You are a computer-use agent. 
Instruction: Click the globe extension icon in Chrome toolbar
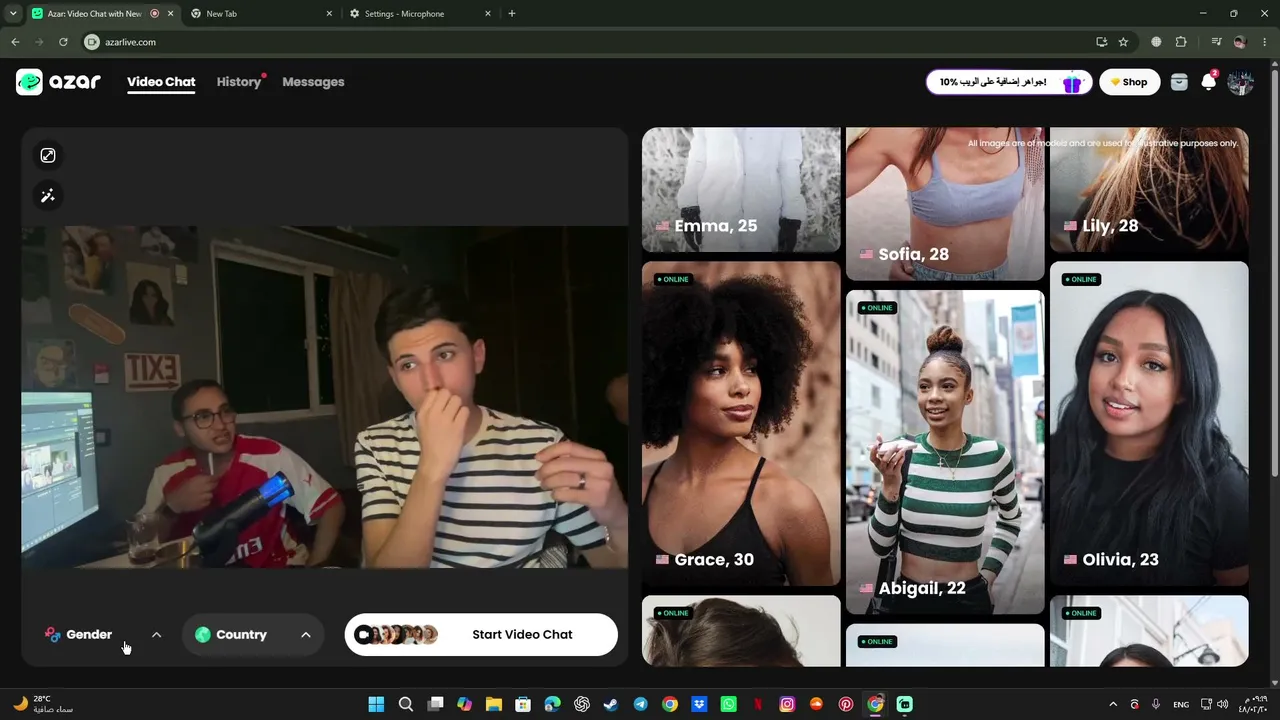(x=1156, y=42)
